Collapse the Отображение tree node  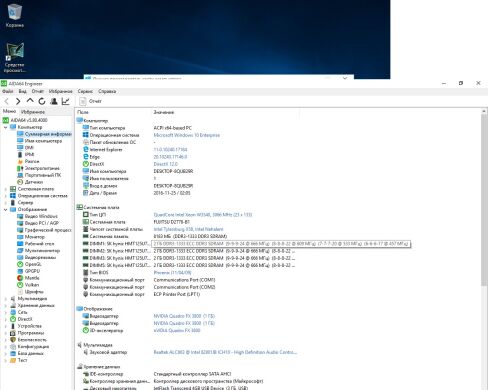[5, 210]
